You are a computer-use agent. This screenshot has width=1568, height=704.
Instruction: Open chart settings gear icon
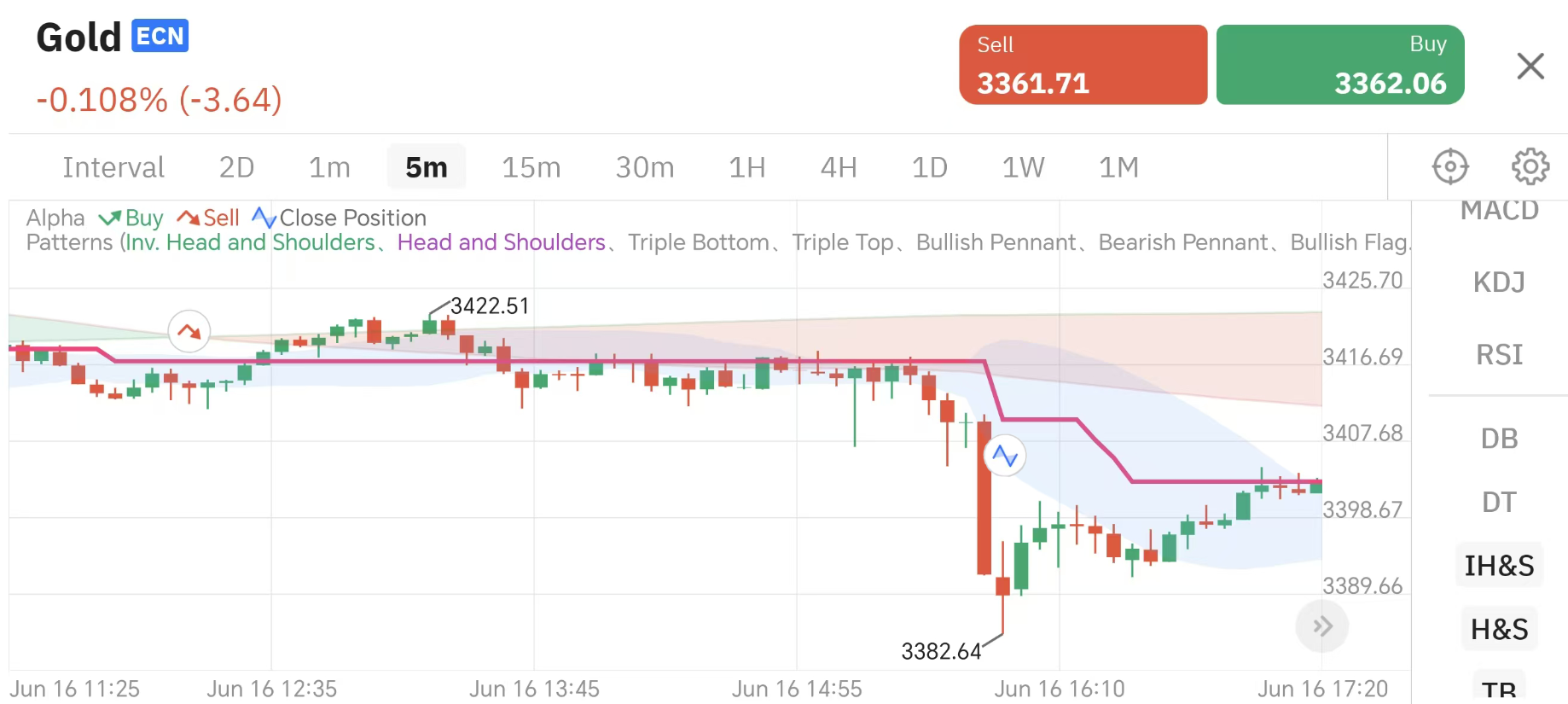pyautogui.click(x=1530, y=166)
